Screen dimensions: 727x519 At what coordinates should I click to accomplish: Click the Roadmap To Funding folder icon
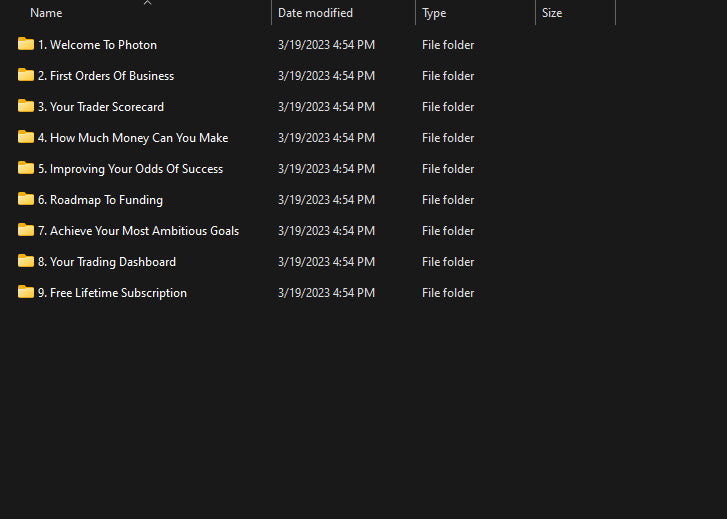point(26,199)
